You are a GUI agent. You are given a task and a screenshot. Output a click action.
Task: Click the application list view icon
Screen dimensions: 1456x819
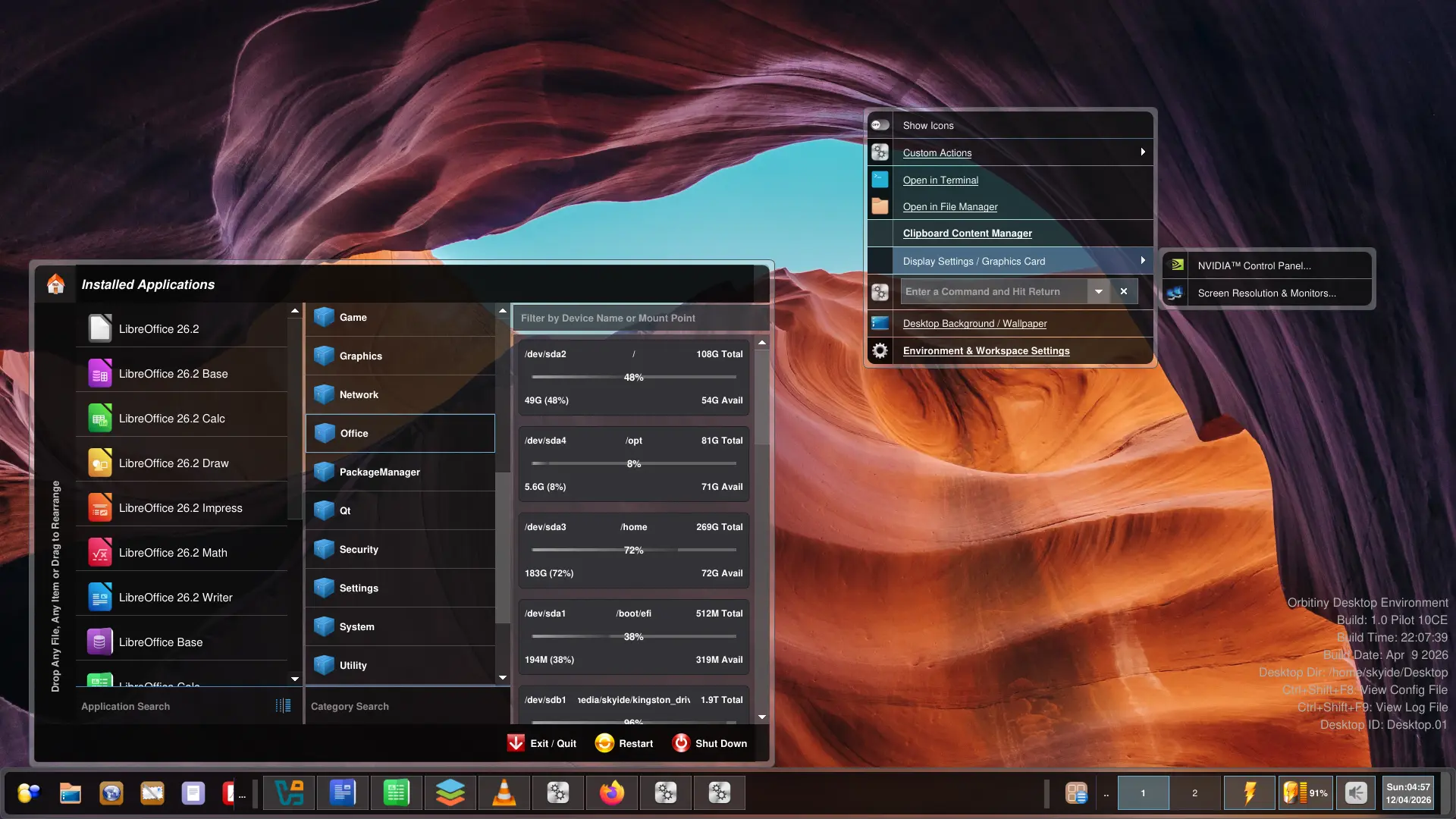(283, 706)
